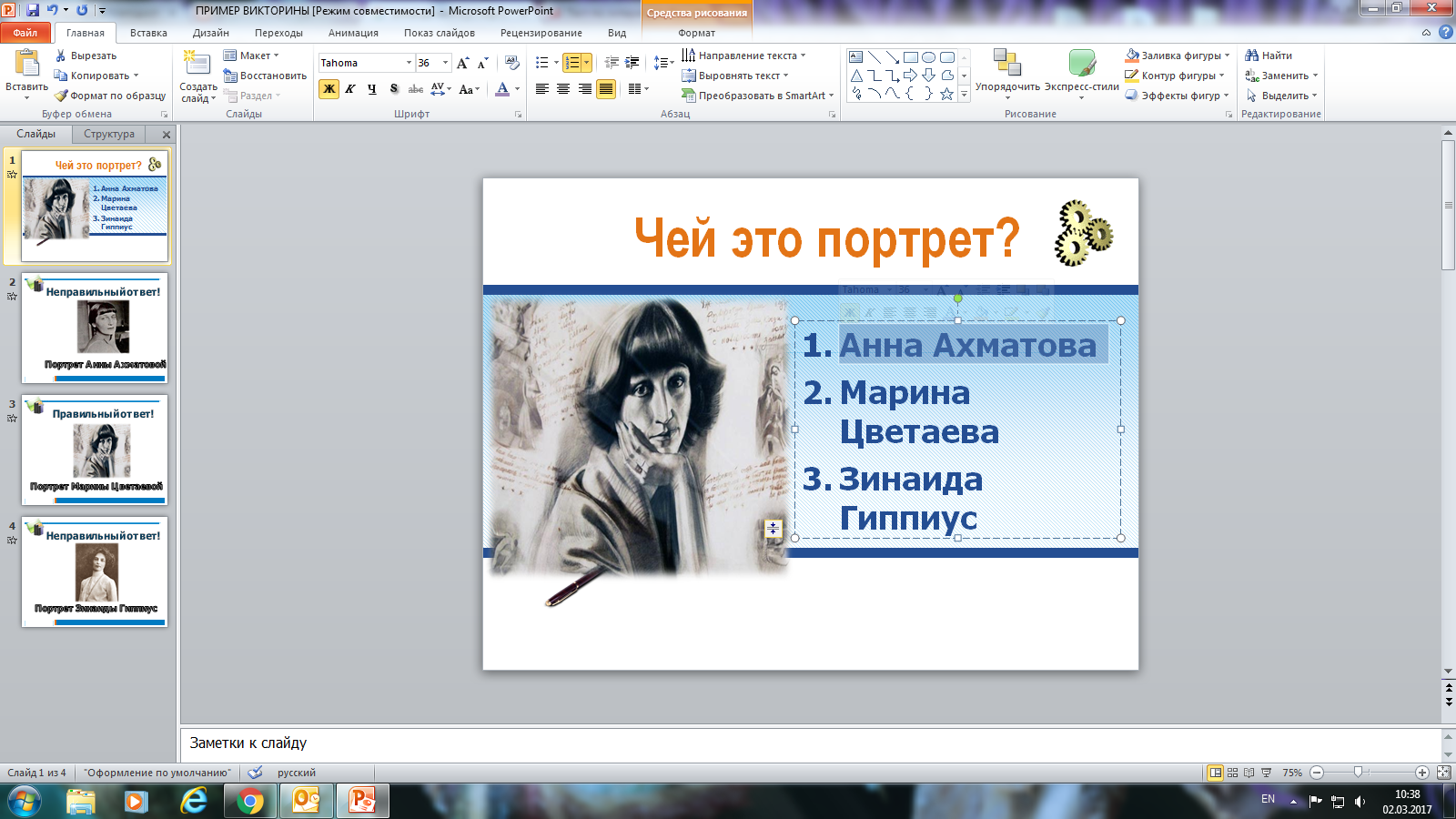Toggle text shadow formatting
Viewport: 1456px width, 819px height.
click(394, 88)
